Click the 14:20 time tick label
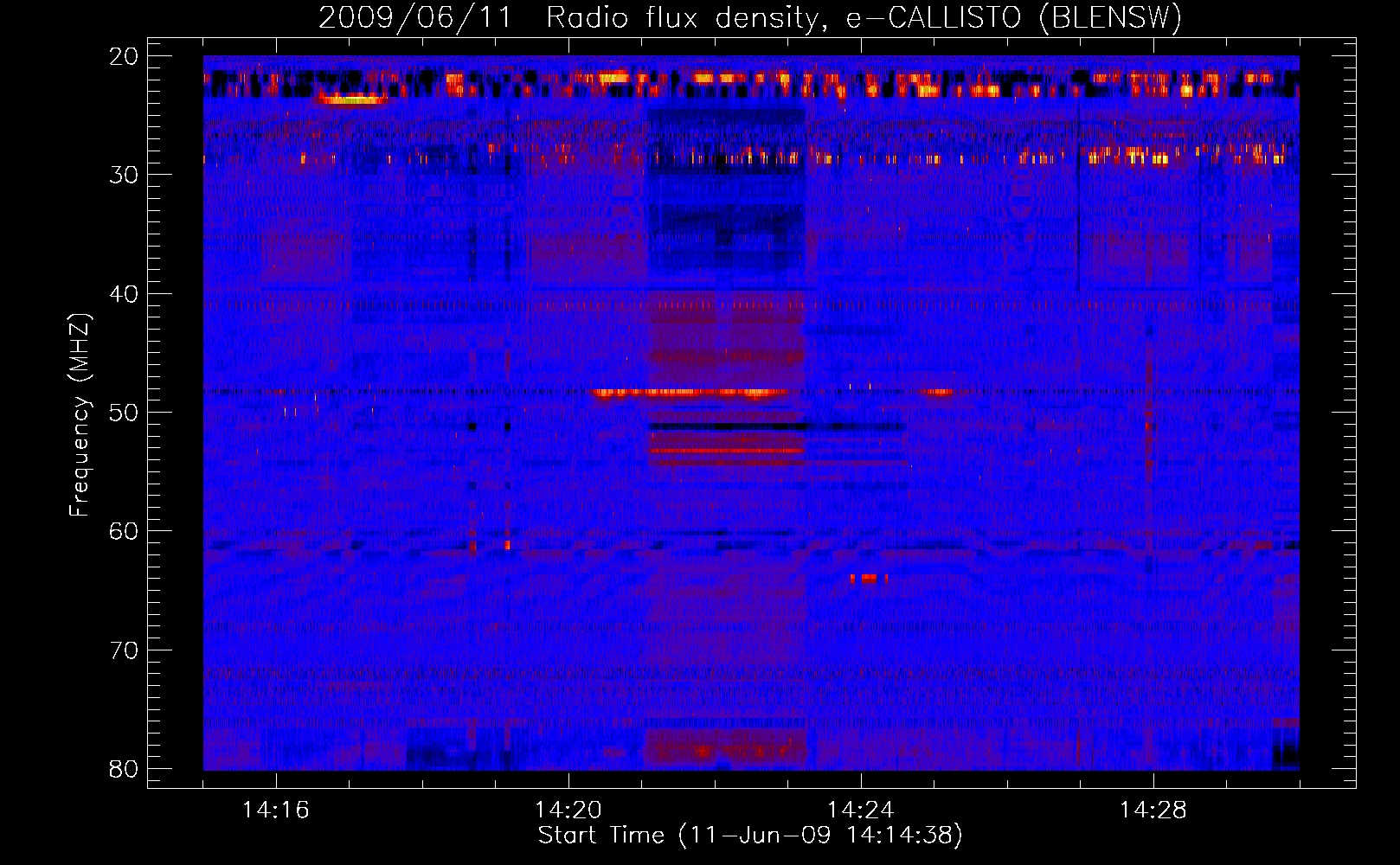This screenshot has width=1400, height=865. [568, 811]
